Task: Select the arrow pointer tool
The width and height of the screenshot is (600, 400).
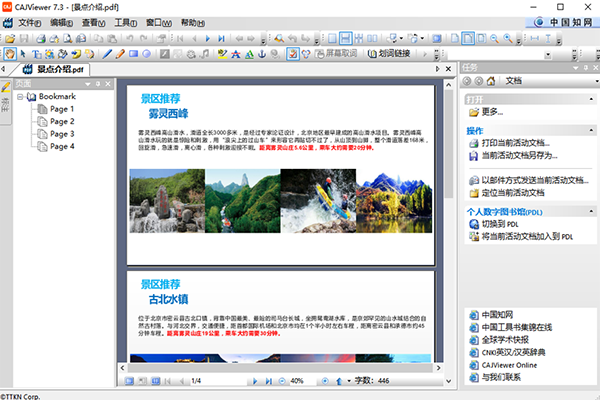Action: [x=23, y=54]
